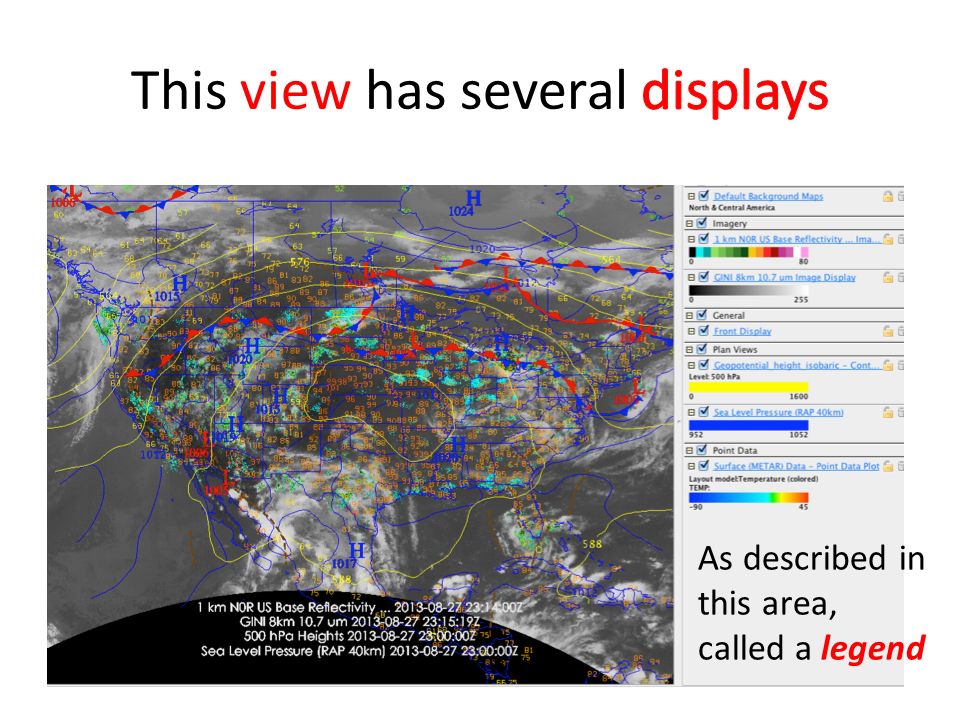Toggle the Point Data category checkbox
Viewport: 960px width, 720px height.
pyautogui.click(x=702, y=449)
